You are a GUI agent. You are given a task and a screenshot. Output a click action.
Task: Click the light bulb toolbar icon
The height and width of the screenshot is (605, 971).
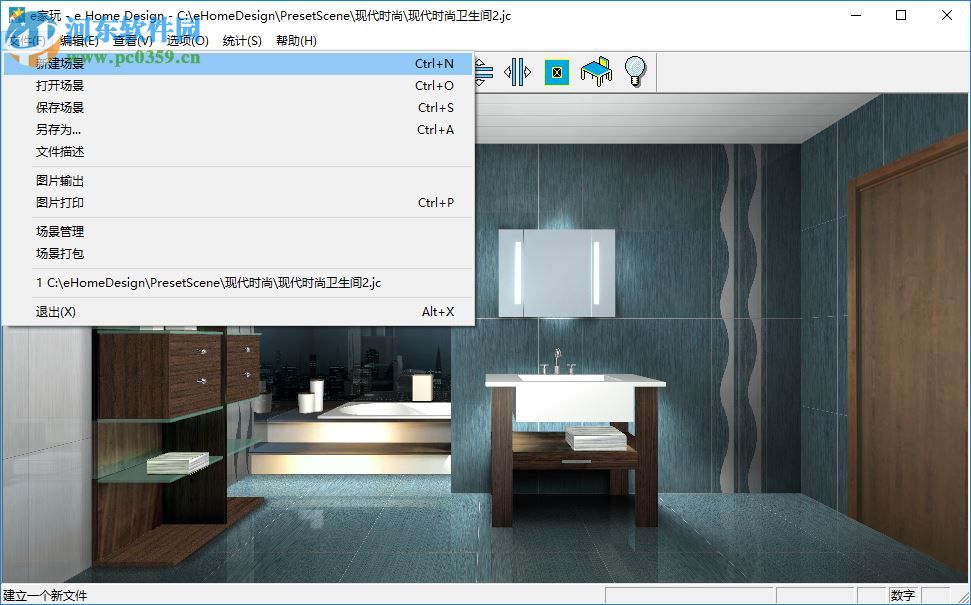click(x=635, y=71)
